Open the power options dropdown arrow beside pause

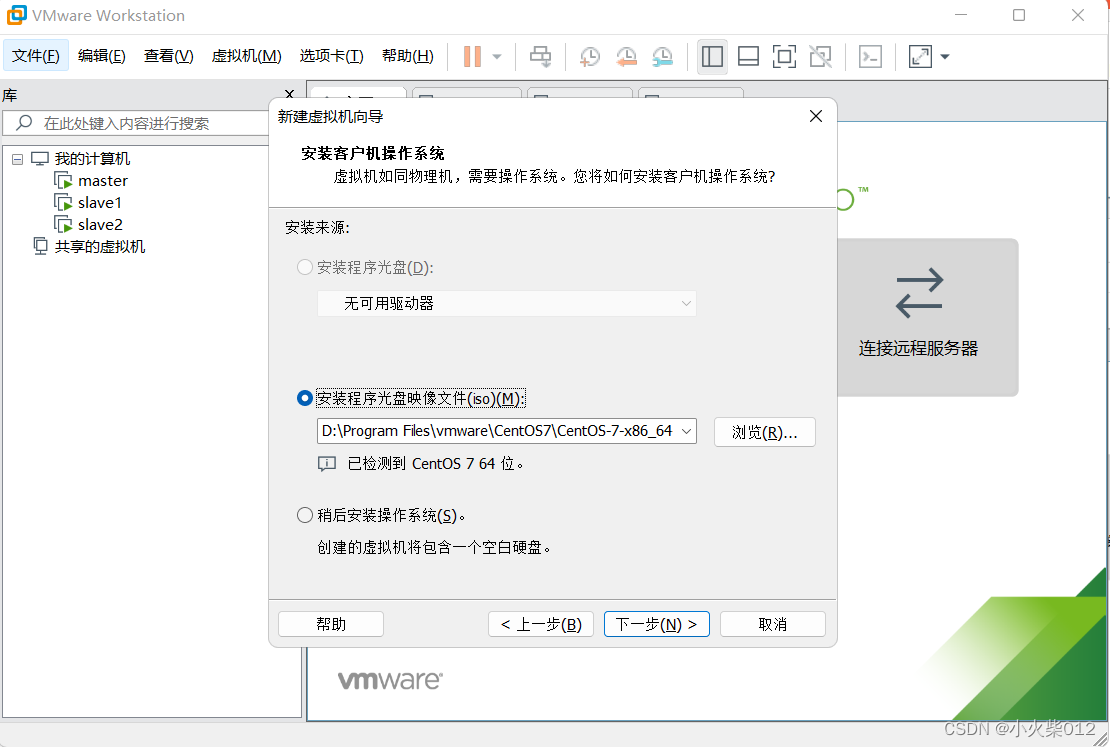tap(497, 57)
